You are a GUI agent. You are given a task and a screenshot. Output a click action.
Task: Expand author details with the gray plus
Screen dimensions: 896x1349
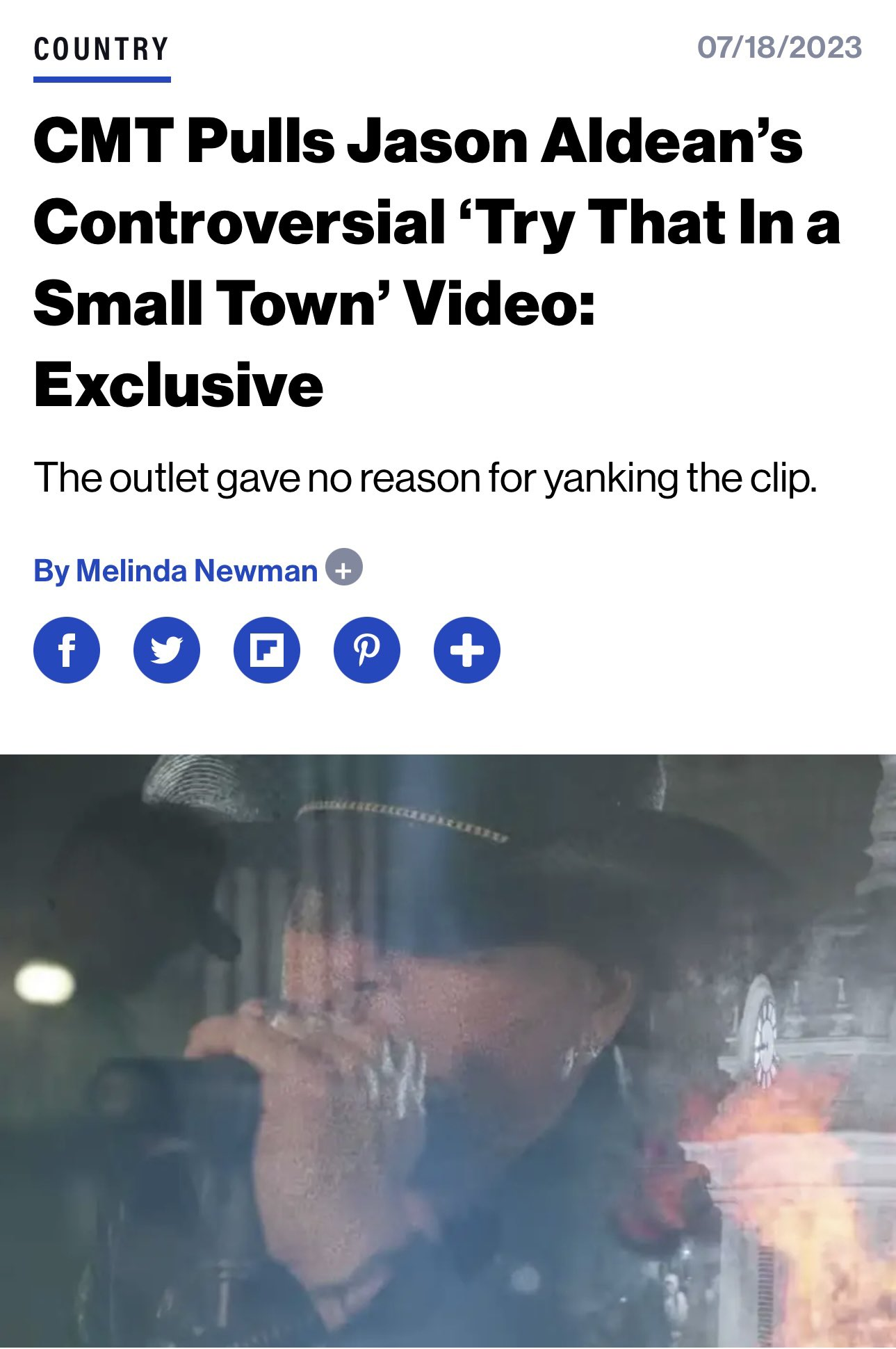(x=344, y=567)
